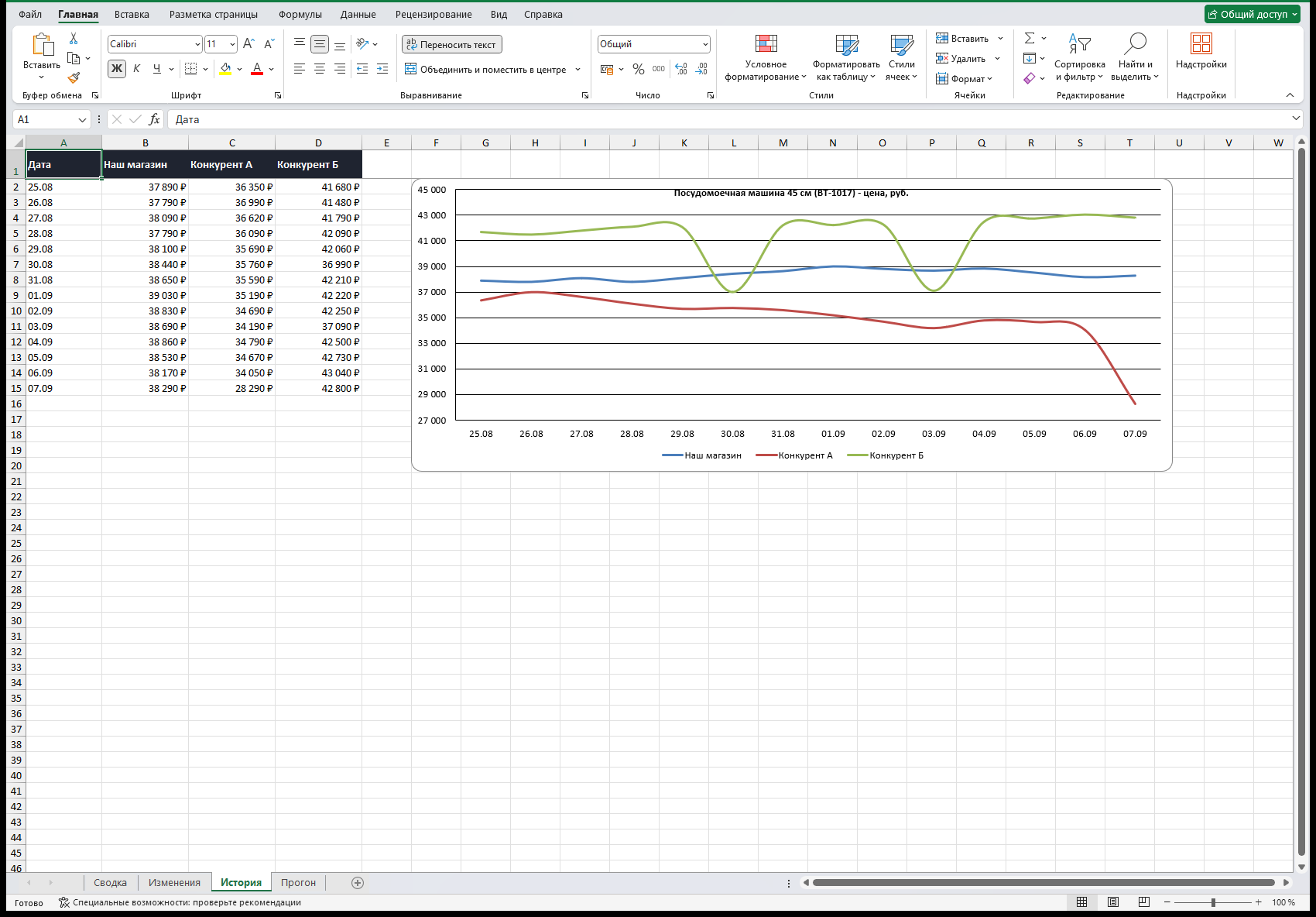Viewport: 1316px width, 917px height.
Task: Click the text orientation icon
Action: (362, 44)
